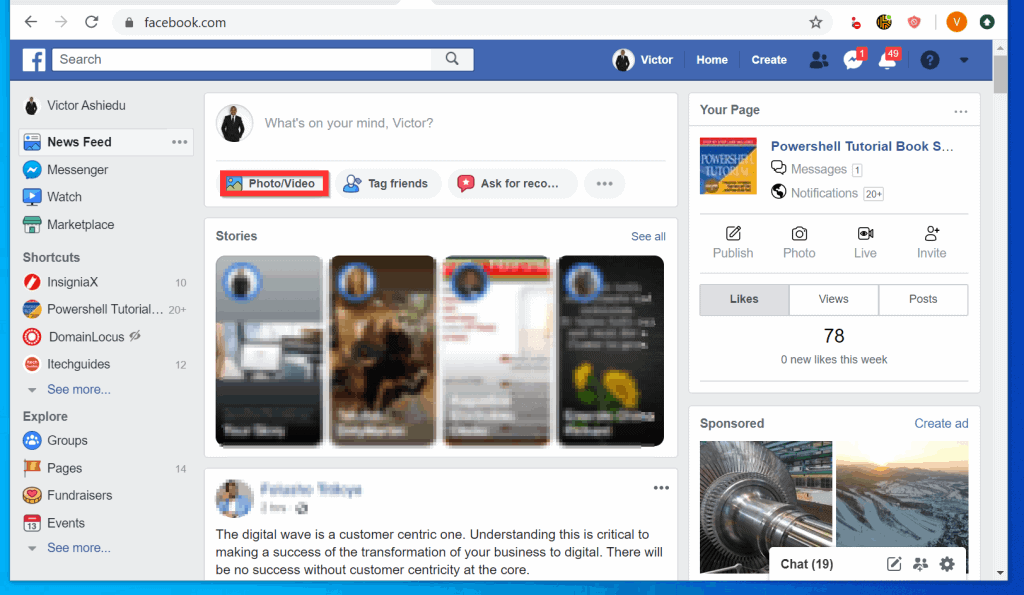Open the third story card

tap(496, 351)
